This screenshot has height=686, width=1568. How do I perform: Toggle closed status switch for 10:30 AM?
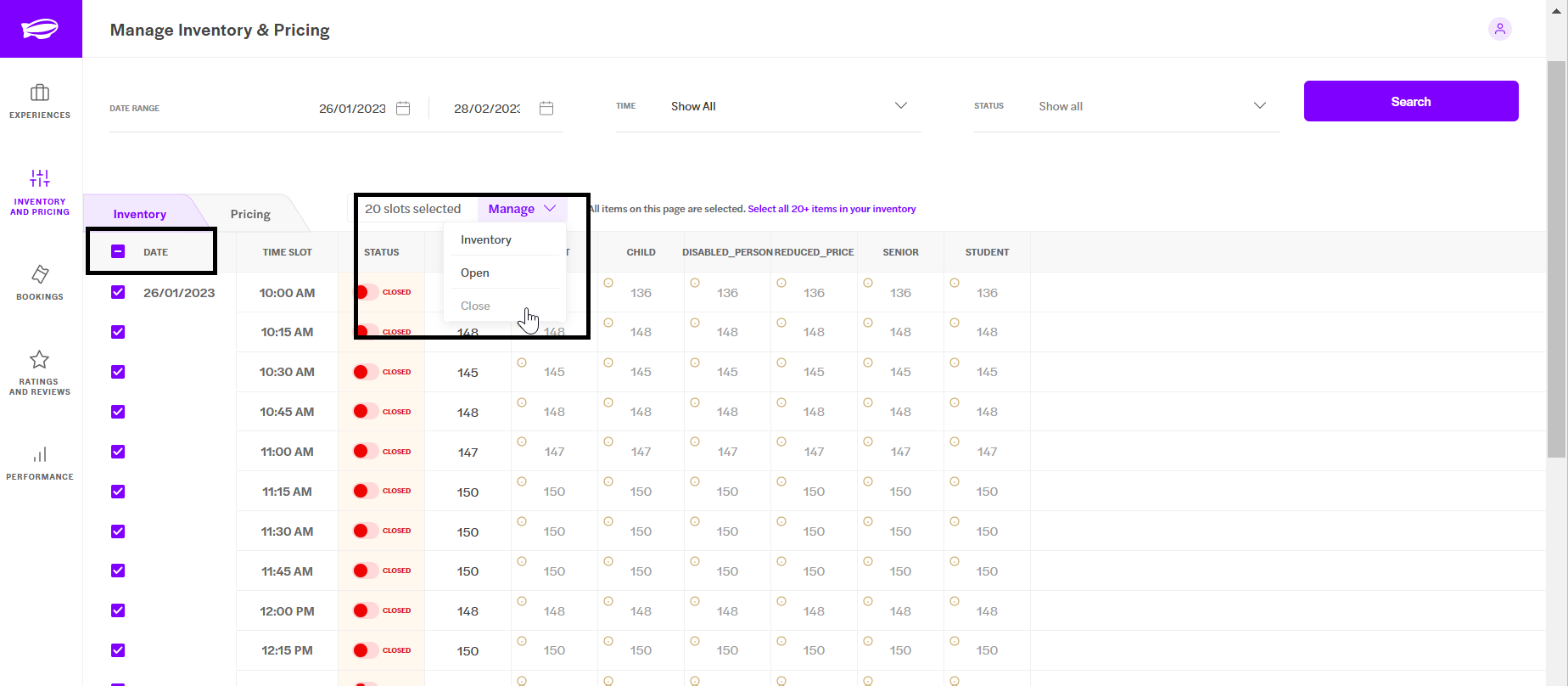point(366,372)
